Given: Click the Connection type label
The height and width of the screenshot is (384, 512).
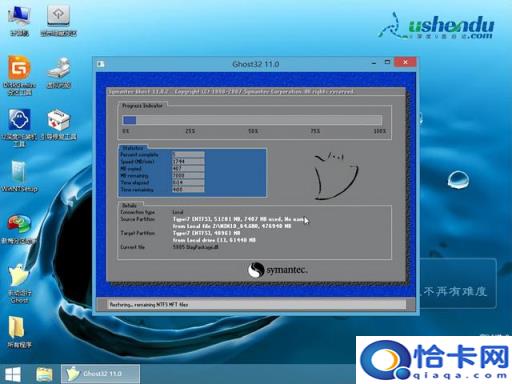Looking at the screenshot, I should 137,212.
